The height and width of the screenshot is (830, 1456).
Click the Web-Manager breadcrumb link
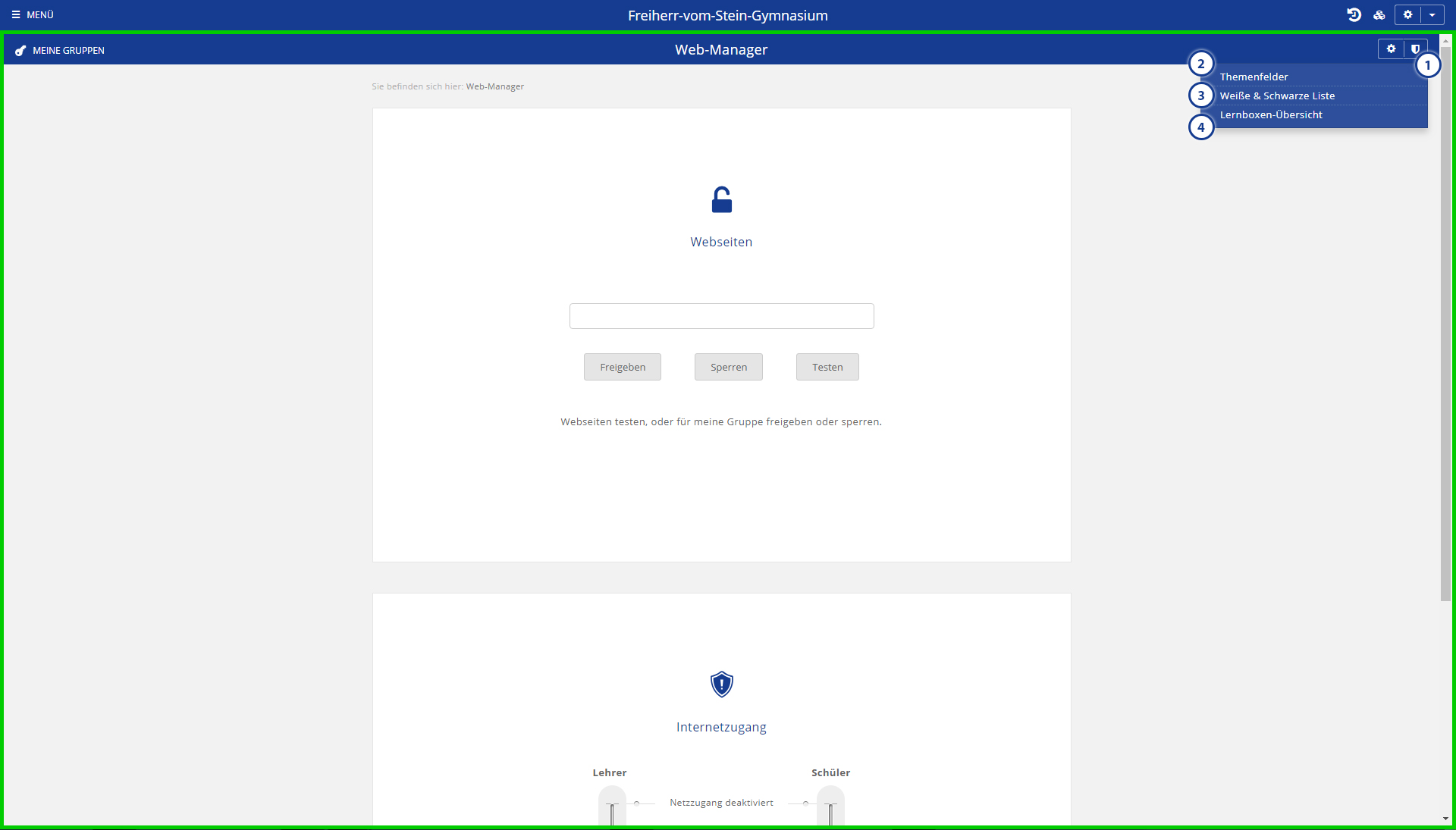pyautogui.click(x=494, y=86)
